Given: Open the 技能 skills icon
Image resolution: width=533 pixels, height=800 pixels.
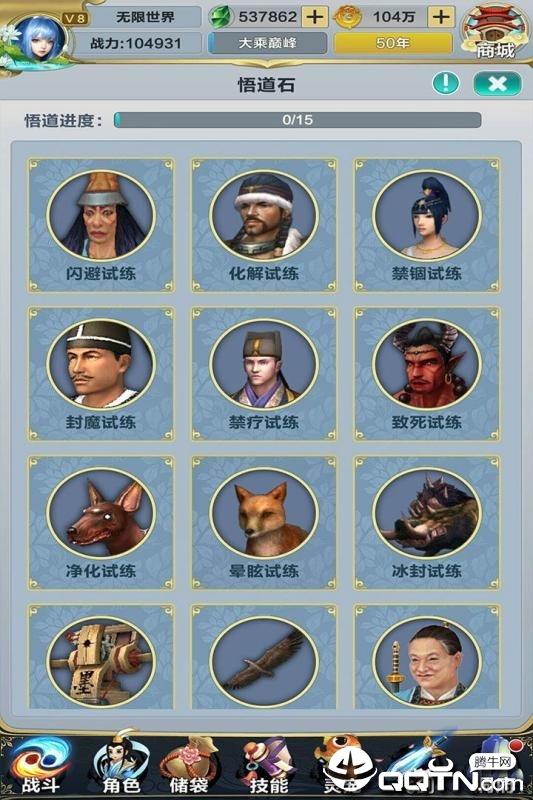Looking at the screenshot, I should [269, 766].
